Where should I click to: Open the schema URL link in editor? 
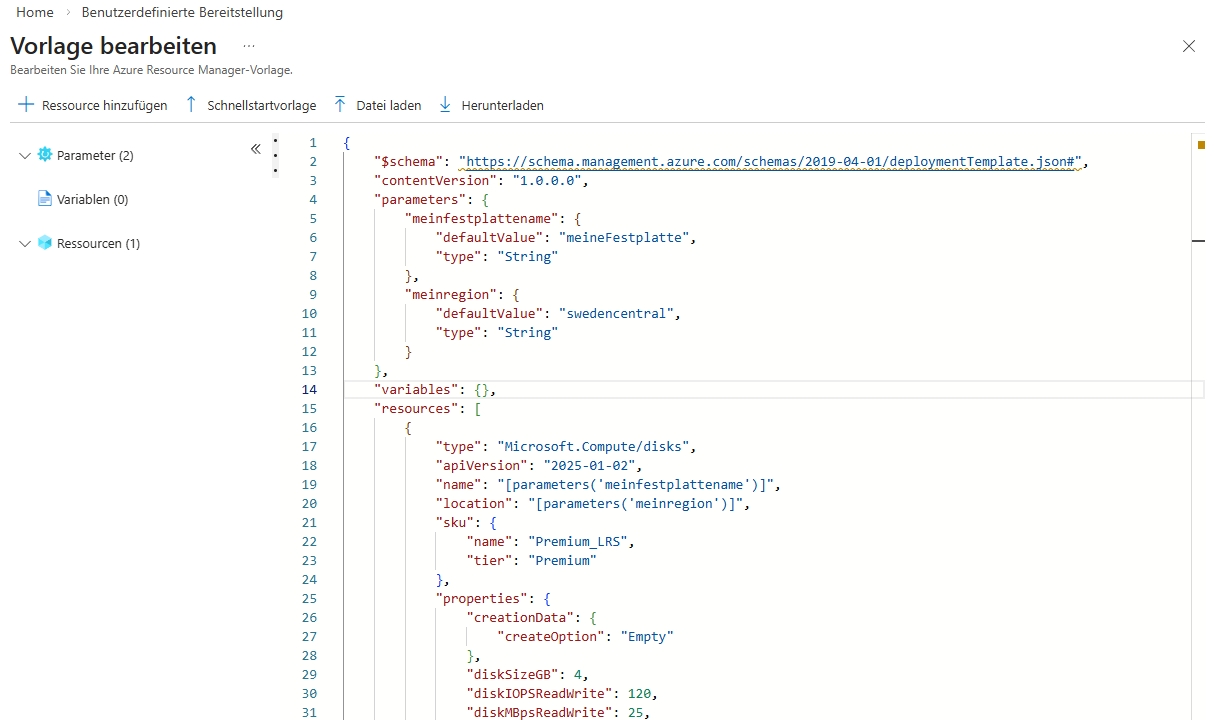pos(770,162)
